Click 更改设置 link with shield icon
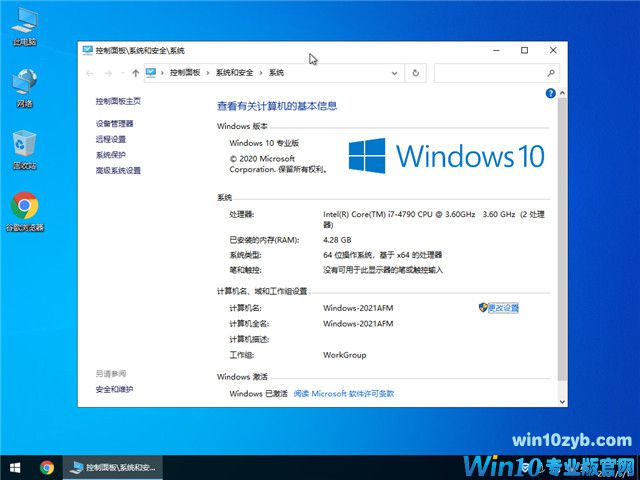 [x=499, y=308]
